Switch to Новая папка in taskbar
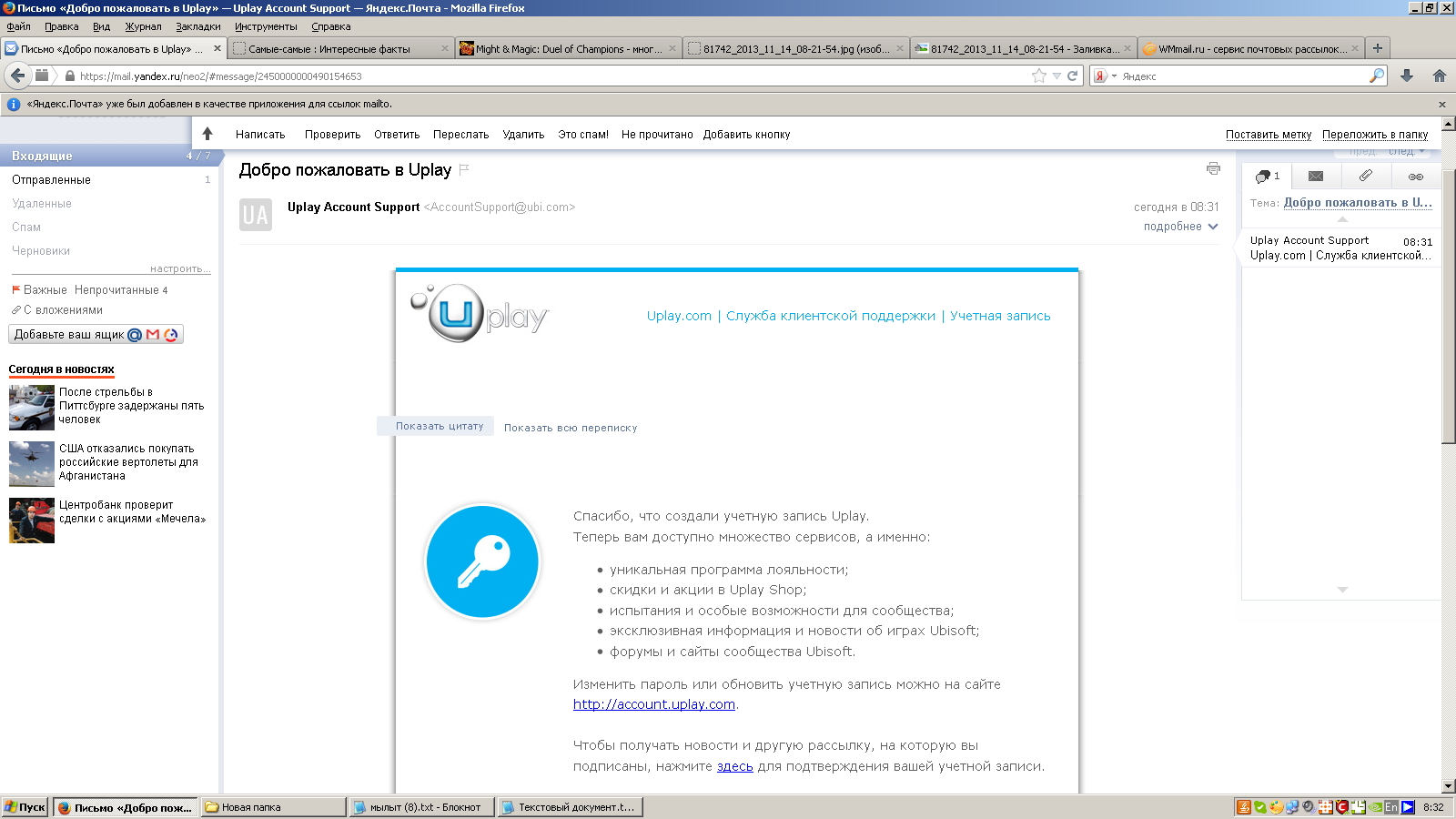 [273, 807]
